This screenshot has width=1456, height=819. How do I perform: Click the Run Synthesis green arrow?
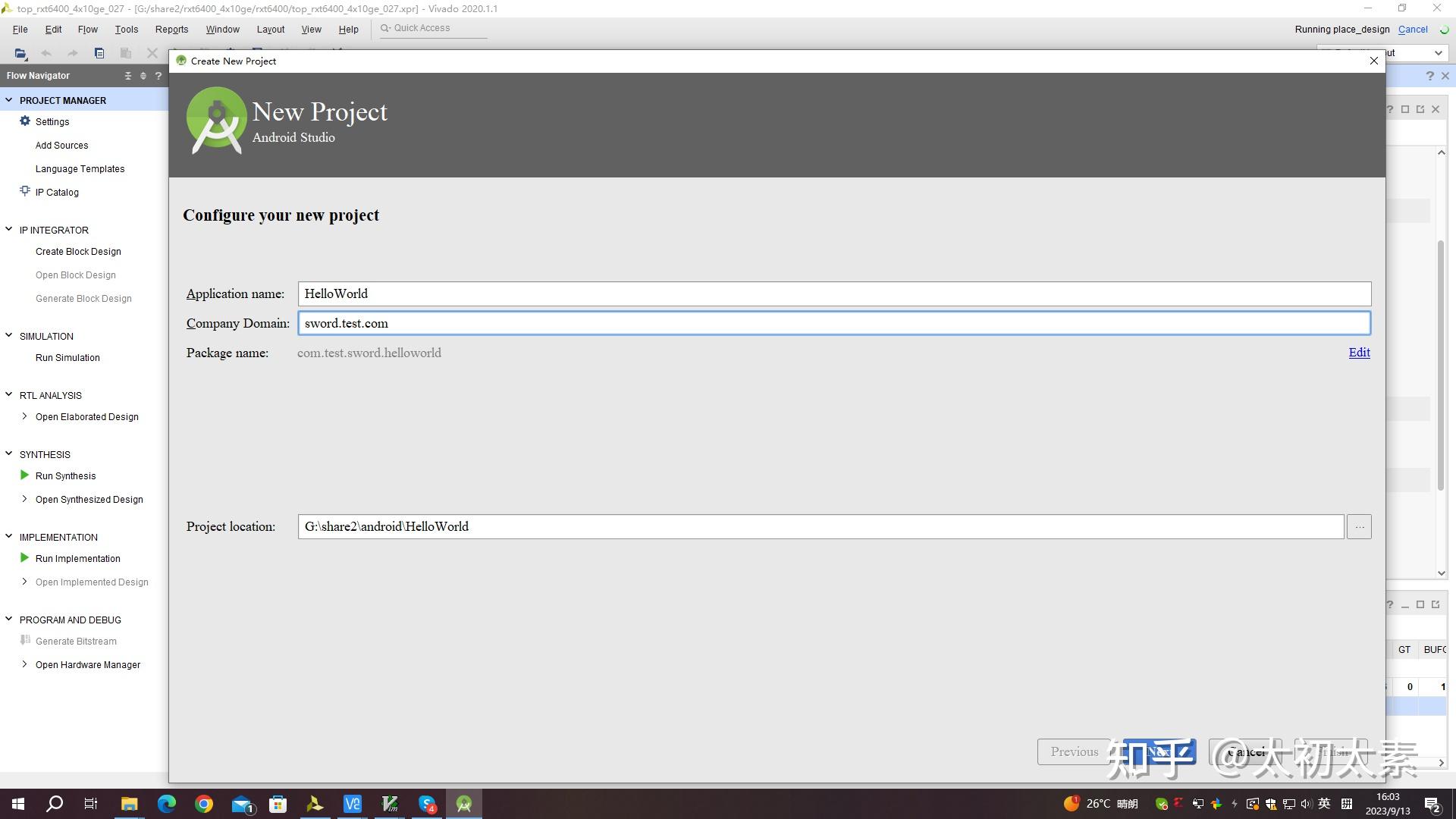[x=24, y=475]
